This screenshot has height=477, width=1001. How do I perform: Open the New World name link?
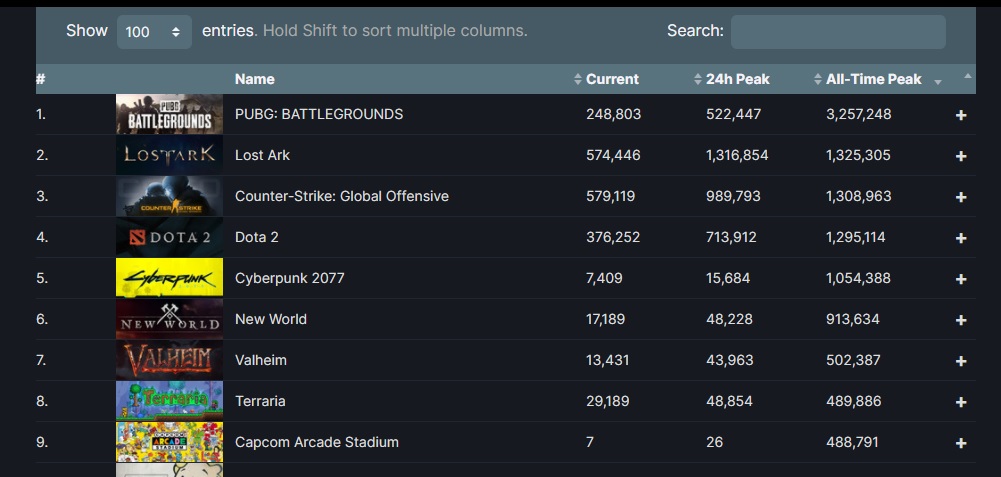click(x=271, y=319)
